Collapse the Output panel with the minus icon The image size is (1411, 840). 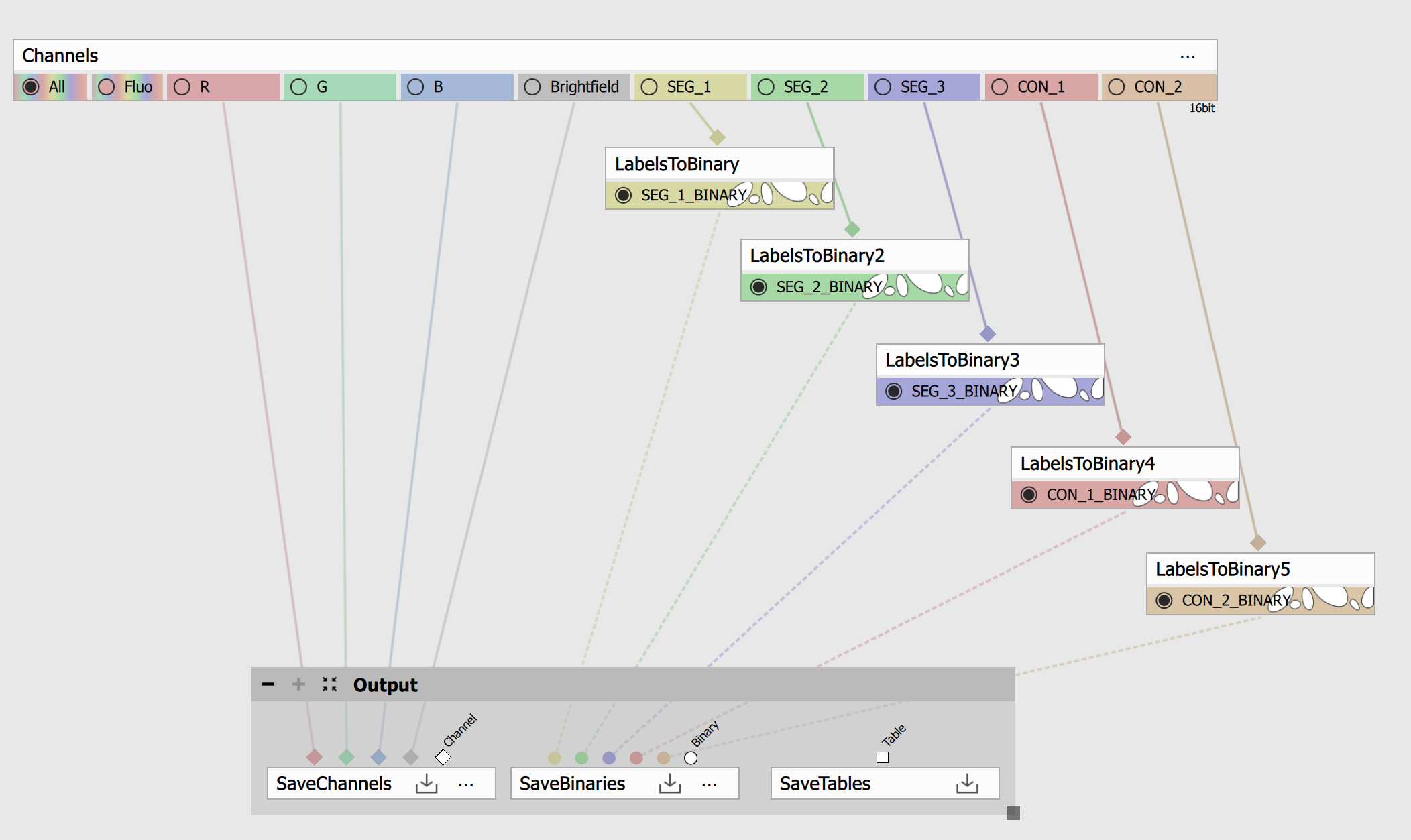pos(269,684)
